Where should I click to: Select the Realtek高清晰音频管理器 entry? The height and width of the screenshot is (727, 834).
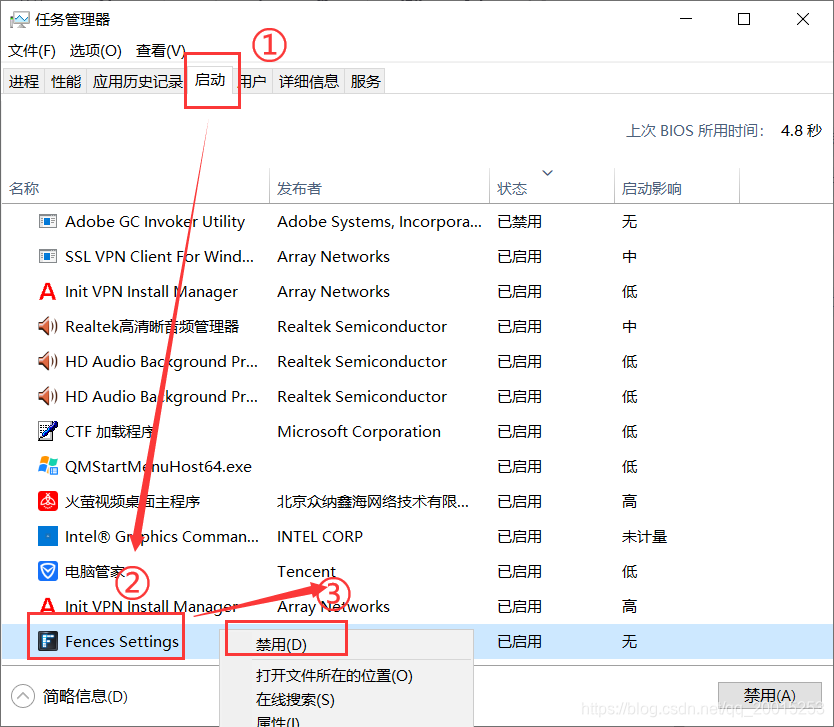[x=152, y=326]
